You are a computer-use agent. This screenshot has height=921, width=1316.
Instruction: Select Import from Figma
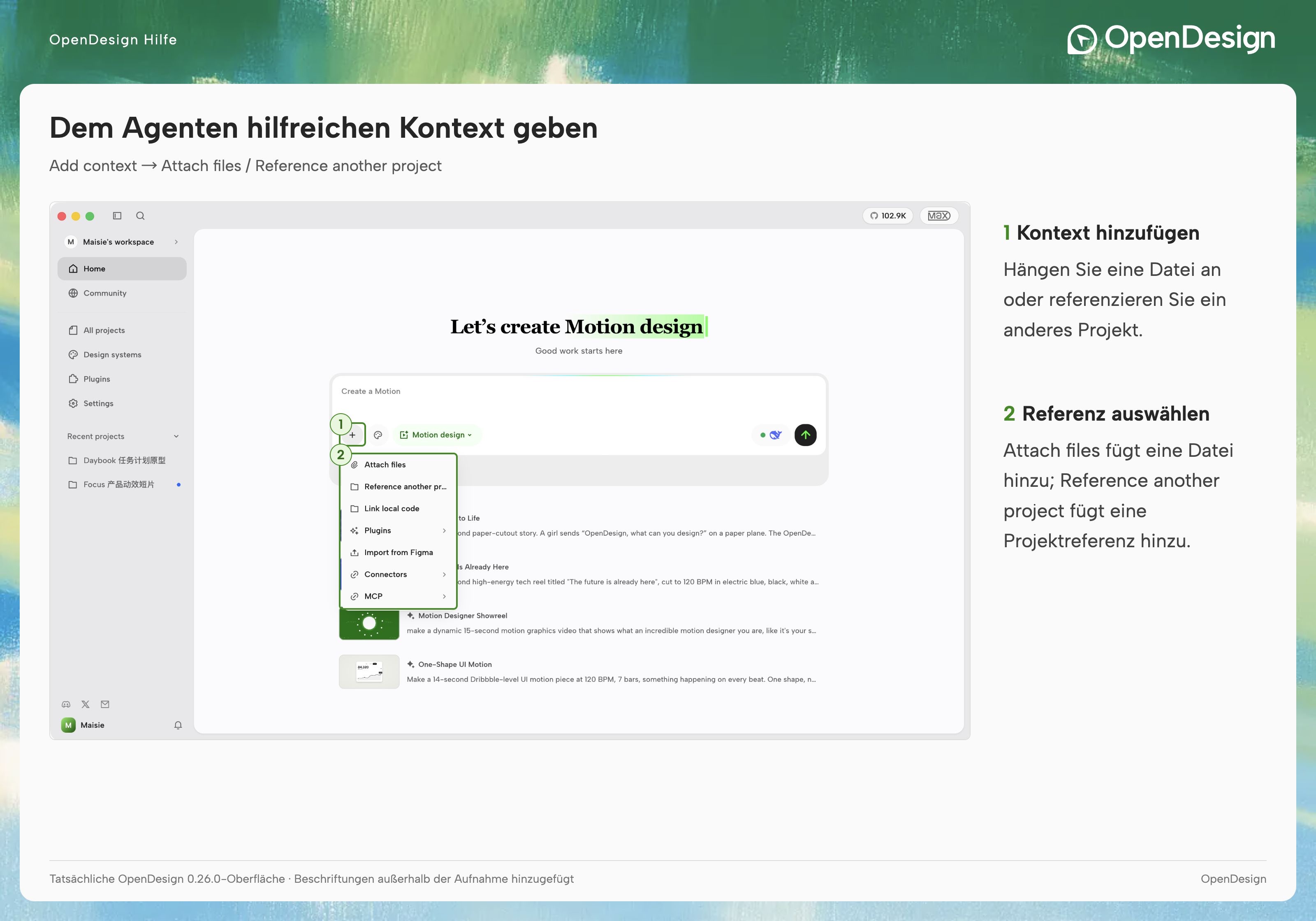(399, 553)
